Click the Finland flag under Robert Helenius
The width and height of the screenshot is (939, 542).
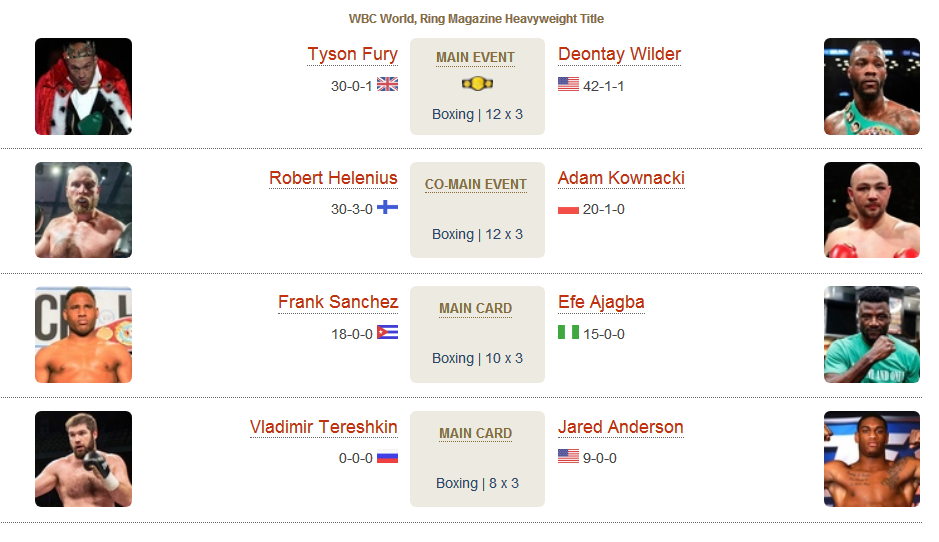pyautogui.click(x=387, y=208)
